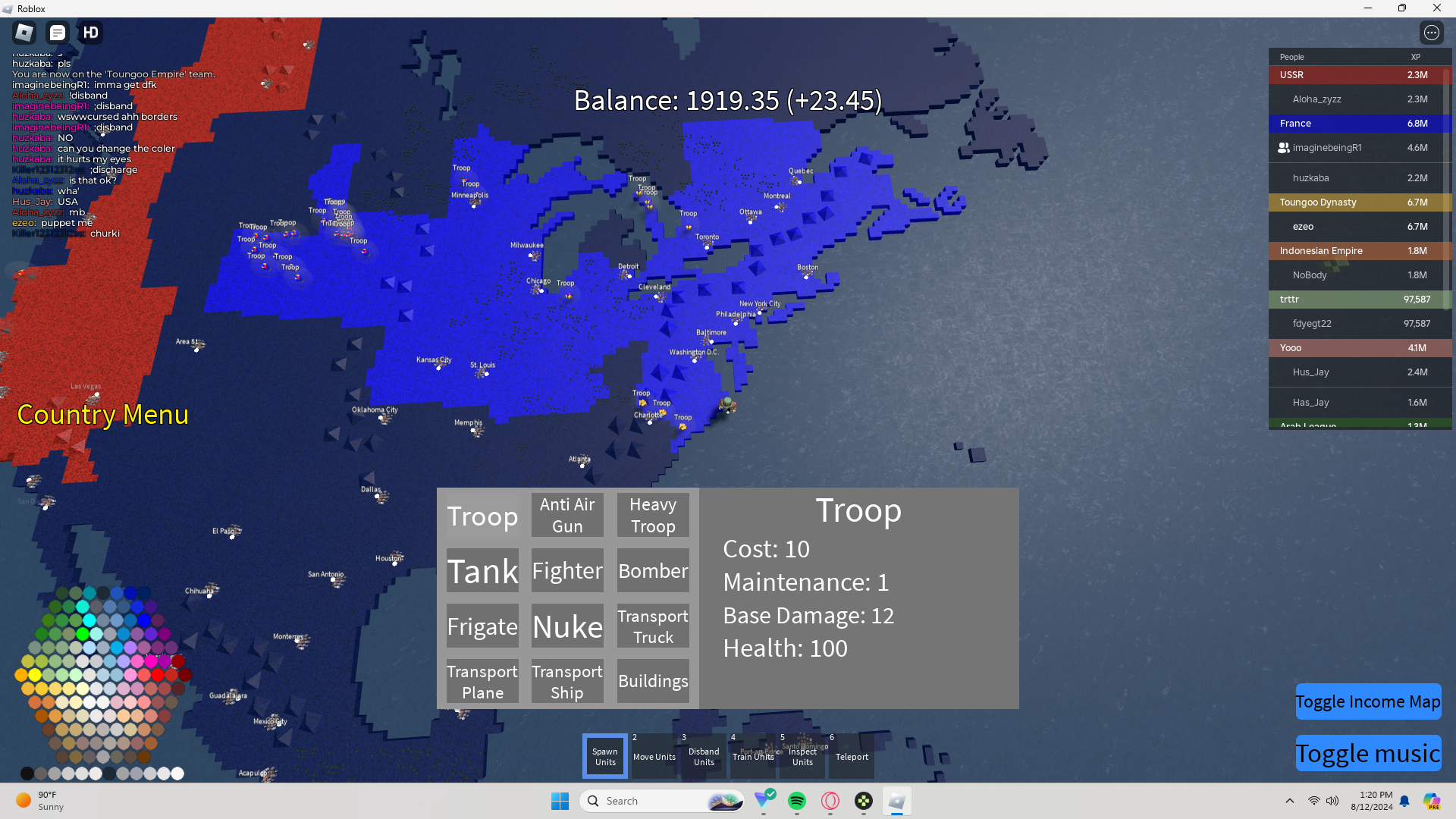Select the Tank unit option
Screen dimensions: 1456x819
click(x=482, y=571)
